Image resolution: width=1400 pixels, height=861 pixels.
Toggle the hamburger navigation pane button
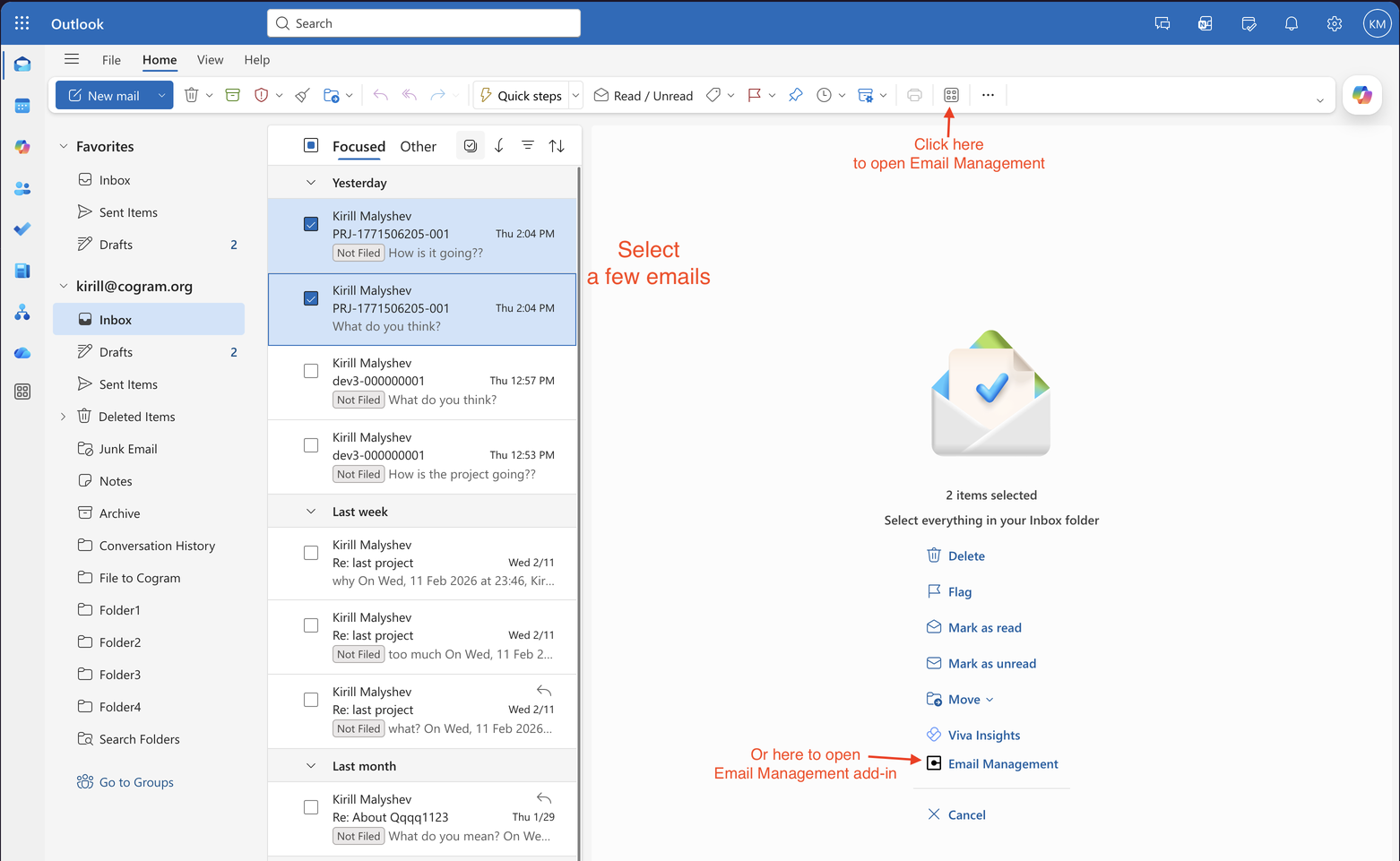[x=72, y=59]
